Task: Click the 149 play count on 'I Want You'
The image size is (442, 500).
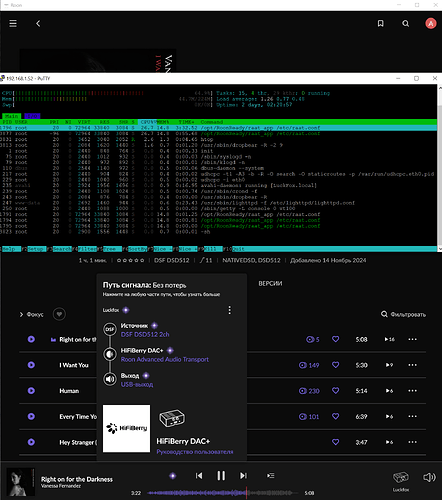Action: click(x=309, y=365)
